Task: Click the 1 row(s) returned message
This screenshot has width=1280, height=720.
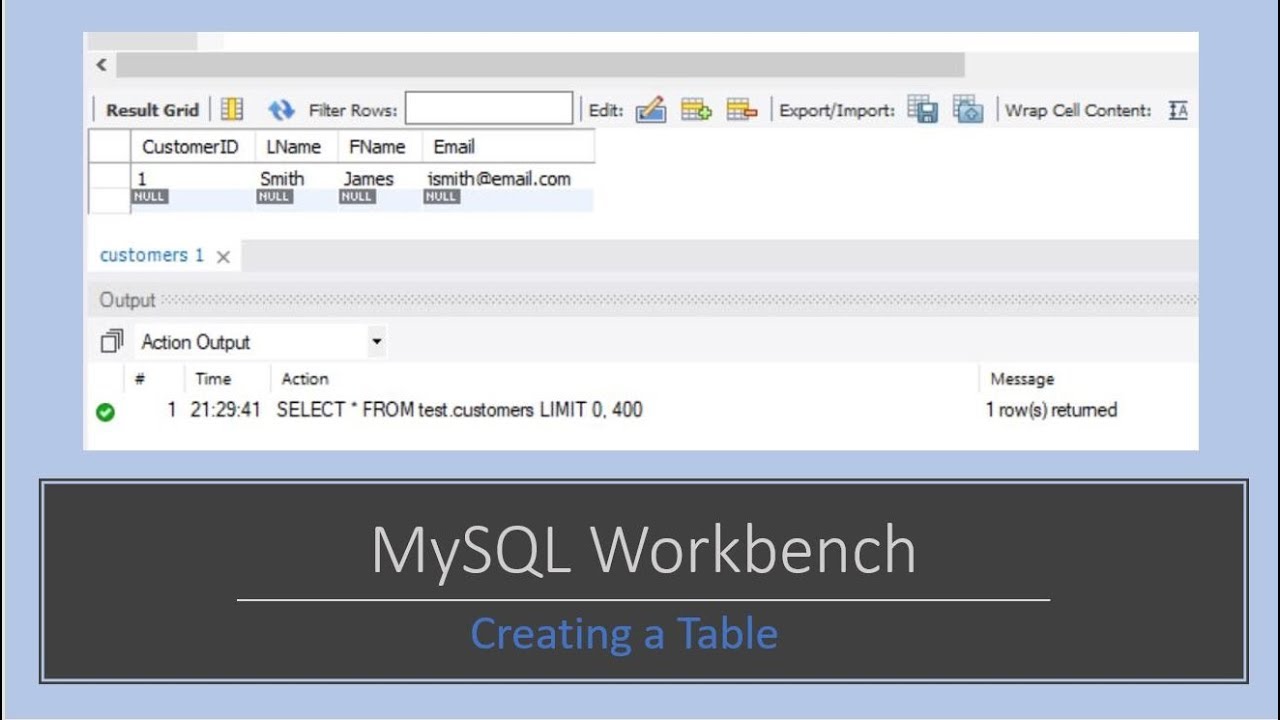Action: (1052, 410)
